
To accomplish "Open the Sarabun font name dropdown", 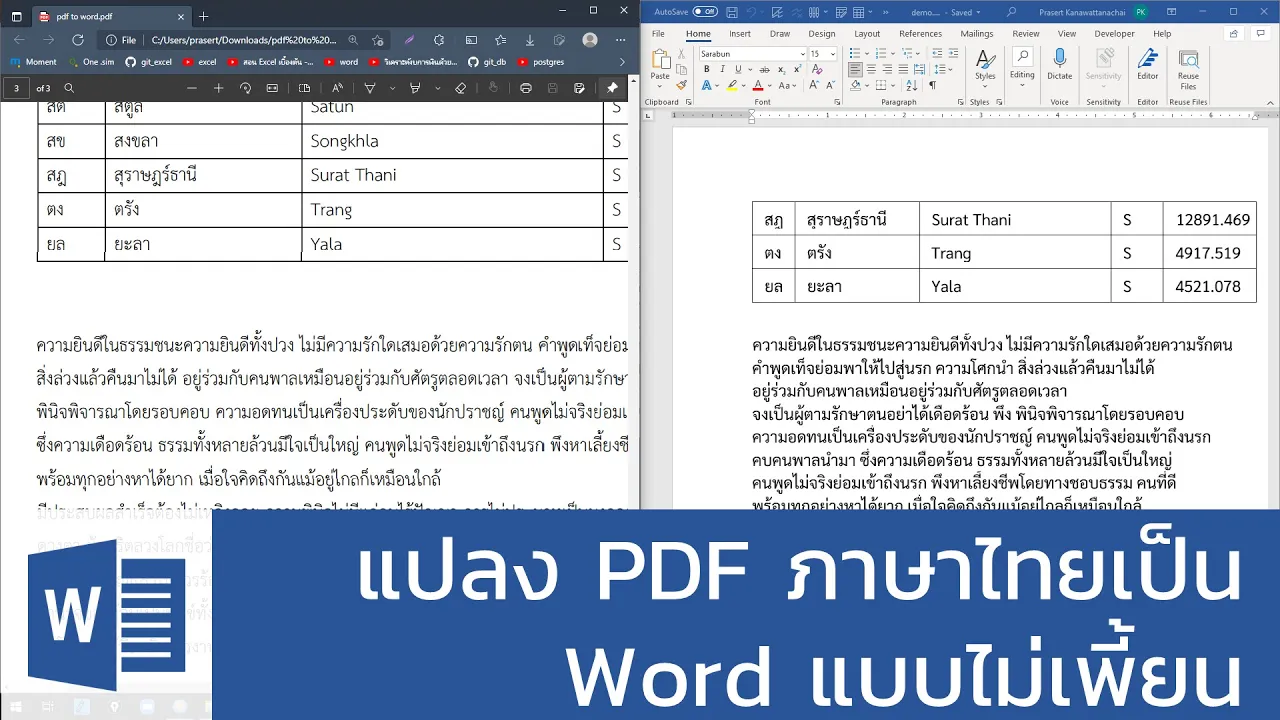I will 802,54.
